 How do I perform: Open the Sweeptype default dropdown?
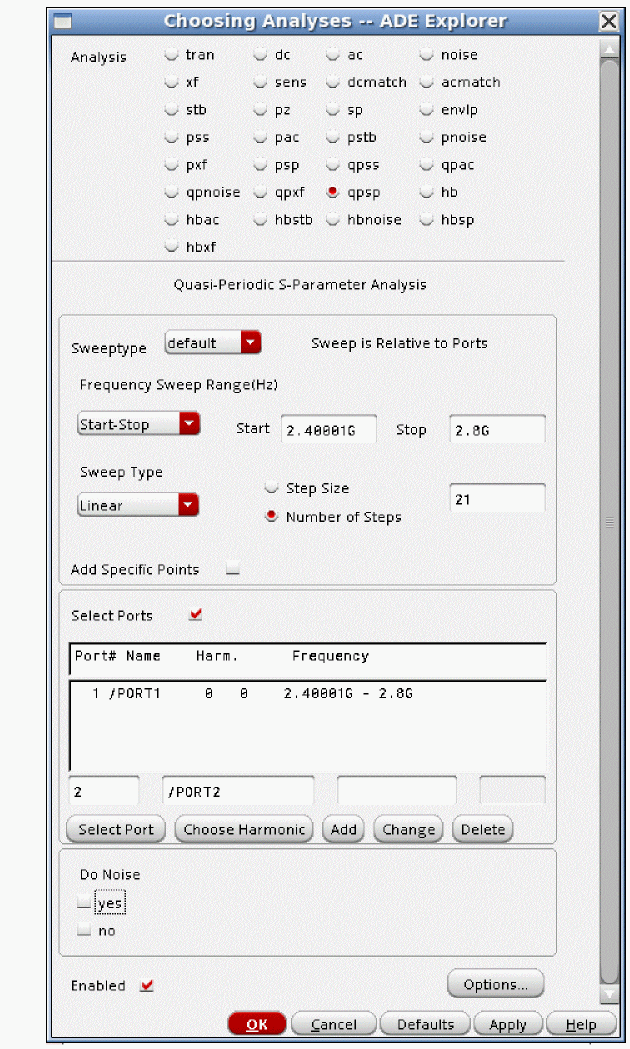pyautogui.click(x=212, y=343)
